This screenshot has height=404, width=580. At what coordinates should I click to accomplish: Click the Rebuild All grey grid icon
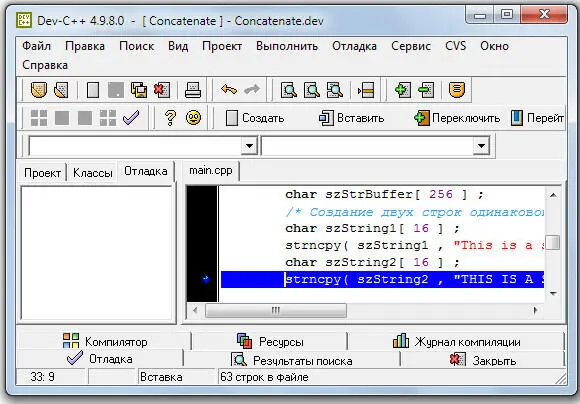[108, 118]
